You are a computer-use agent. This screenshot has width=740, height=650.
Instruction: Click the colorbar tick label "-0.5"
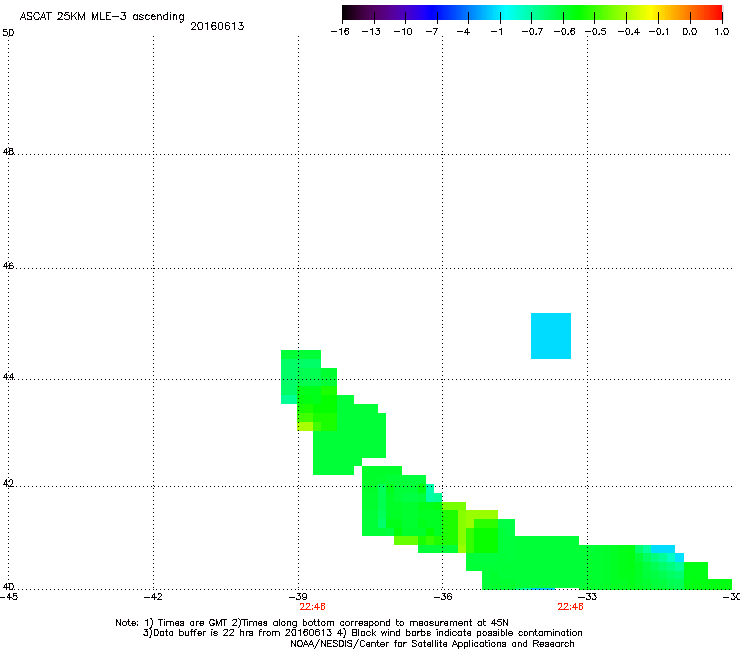(596, 32)
